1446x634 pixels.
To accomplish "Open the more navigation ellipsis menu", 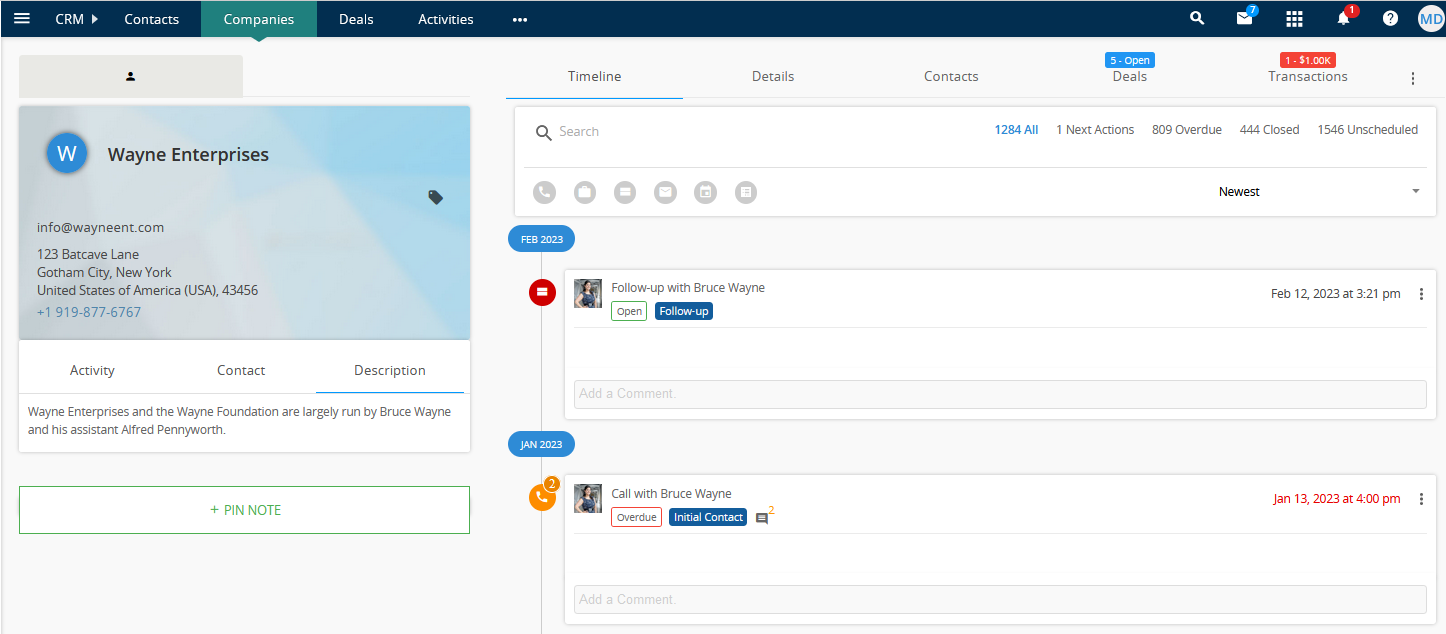I will [x=520, y=19].
